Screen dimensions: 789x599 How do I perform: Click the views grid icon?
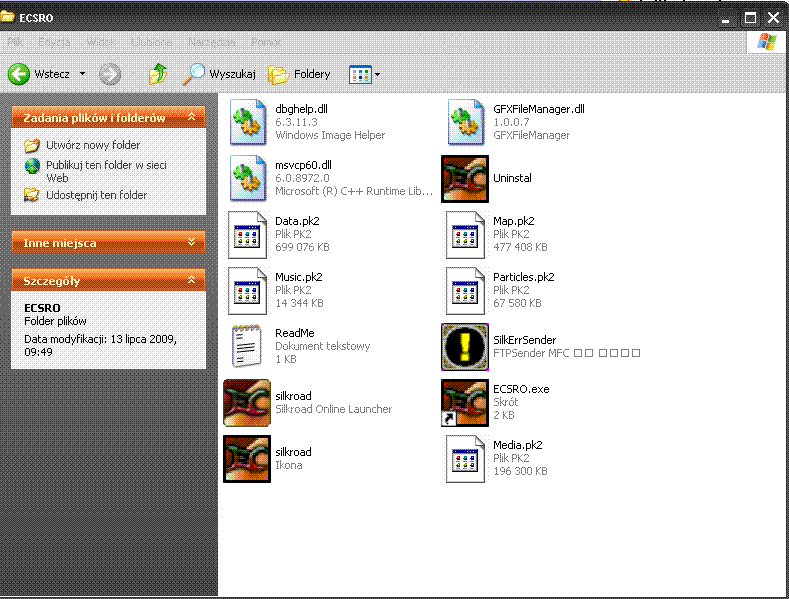[360, 74]
